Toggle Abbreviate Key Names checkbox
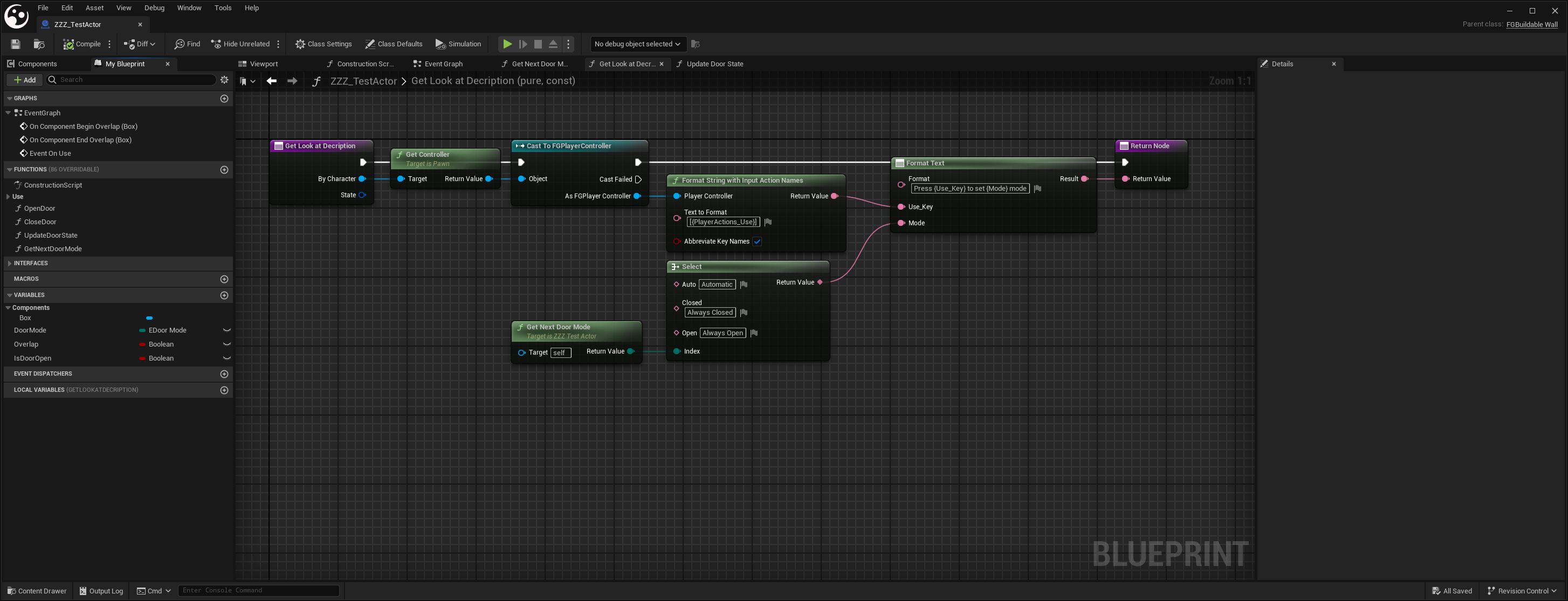This screenshot has width=1568, height=601. pos(757,241)
